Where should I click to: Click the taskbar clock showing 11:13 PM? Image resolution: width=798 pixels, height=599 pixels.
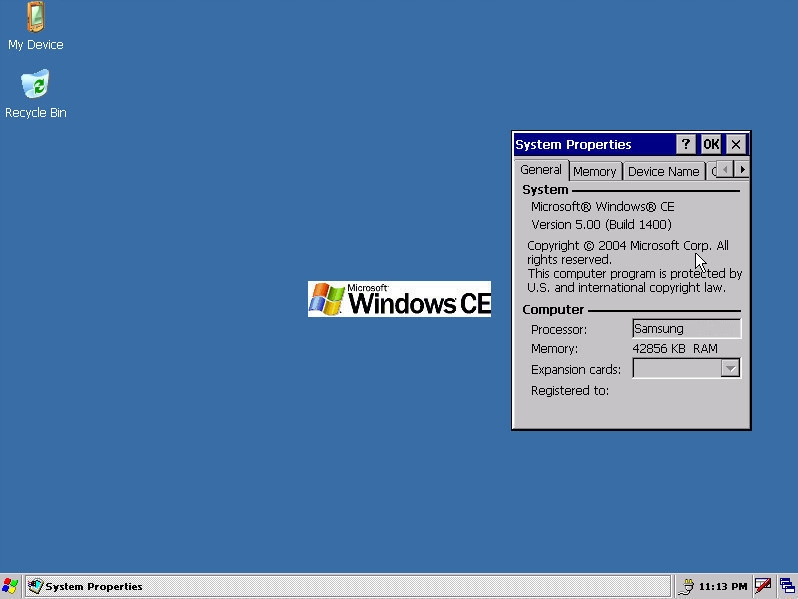tap(723, 586)
